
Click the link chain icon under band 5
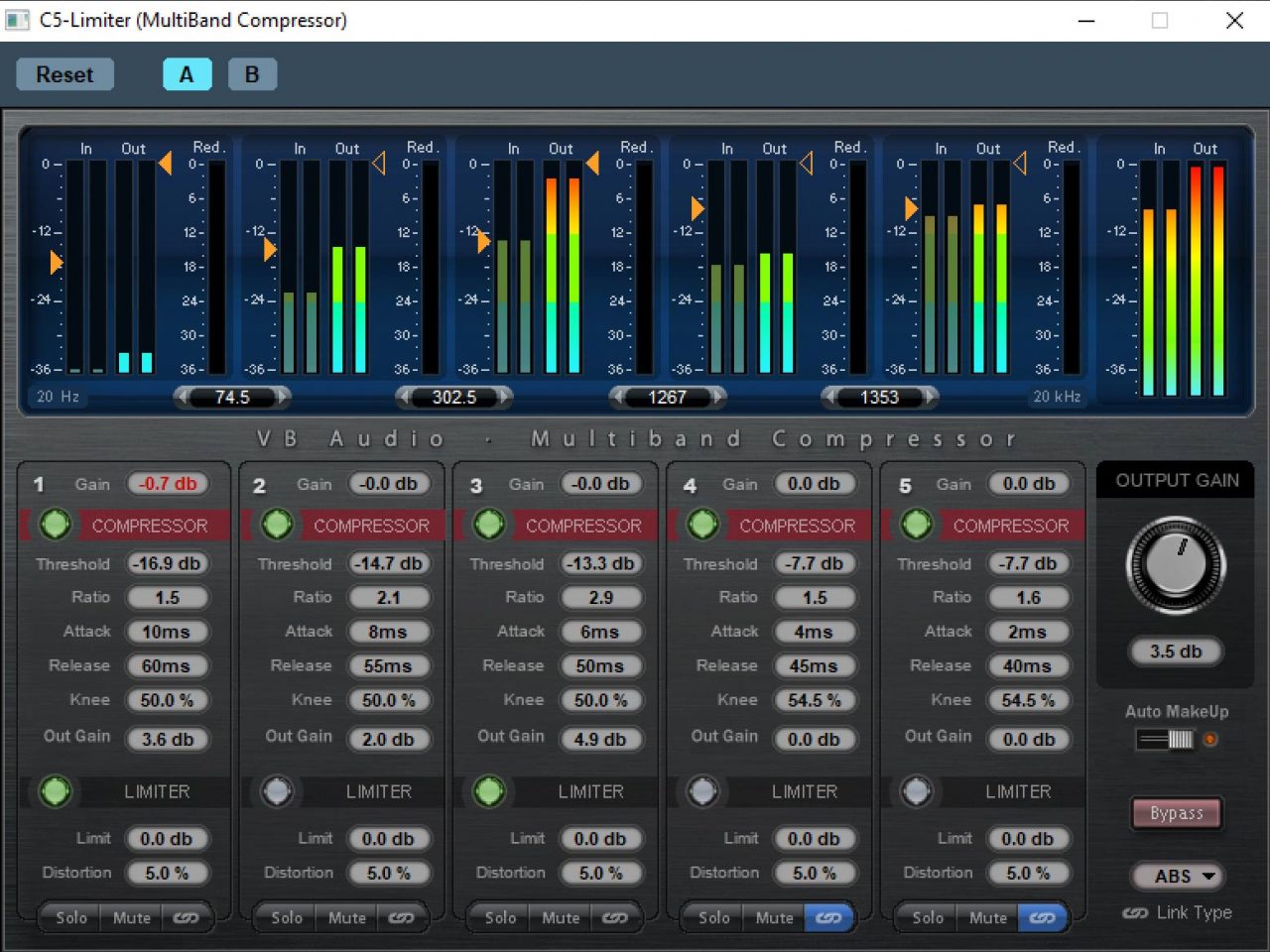(1043, 917)
